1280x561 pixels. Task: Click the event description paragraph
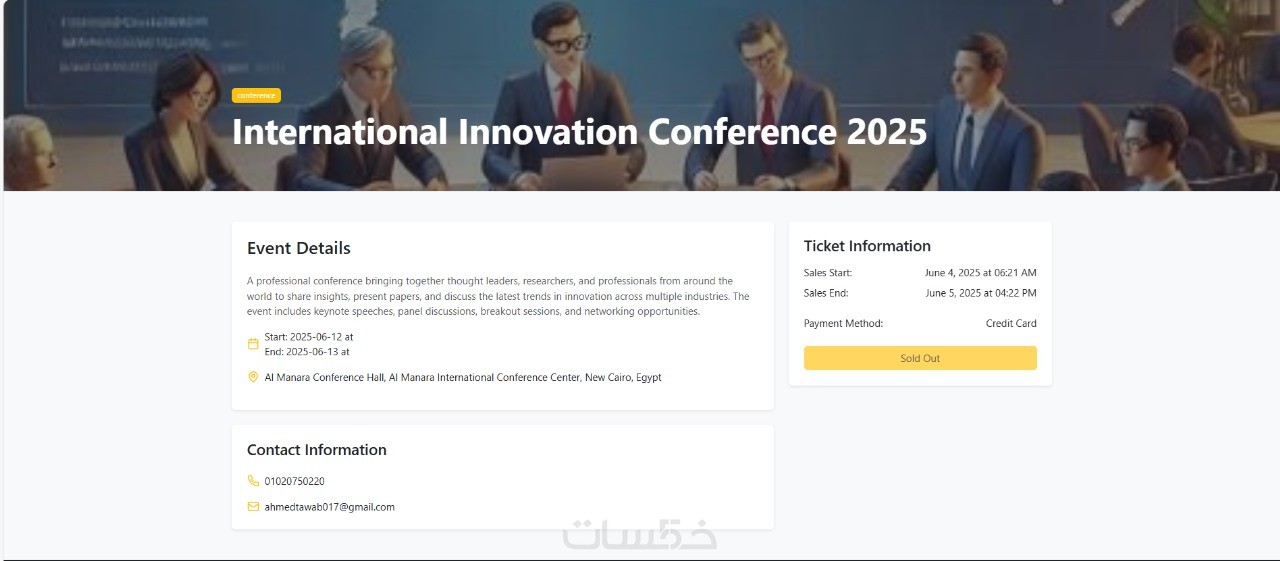coord(498,296)
